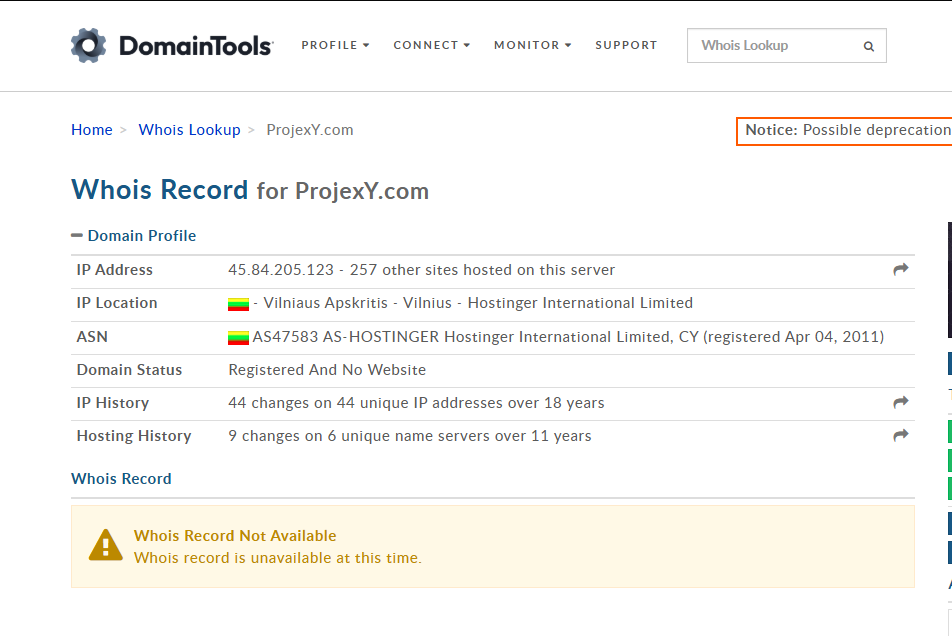952x636 pixels.
Task: Click share arrow in Hosting History row
Action: pos(901,436)
